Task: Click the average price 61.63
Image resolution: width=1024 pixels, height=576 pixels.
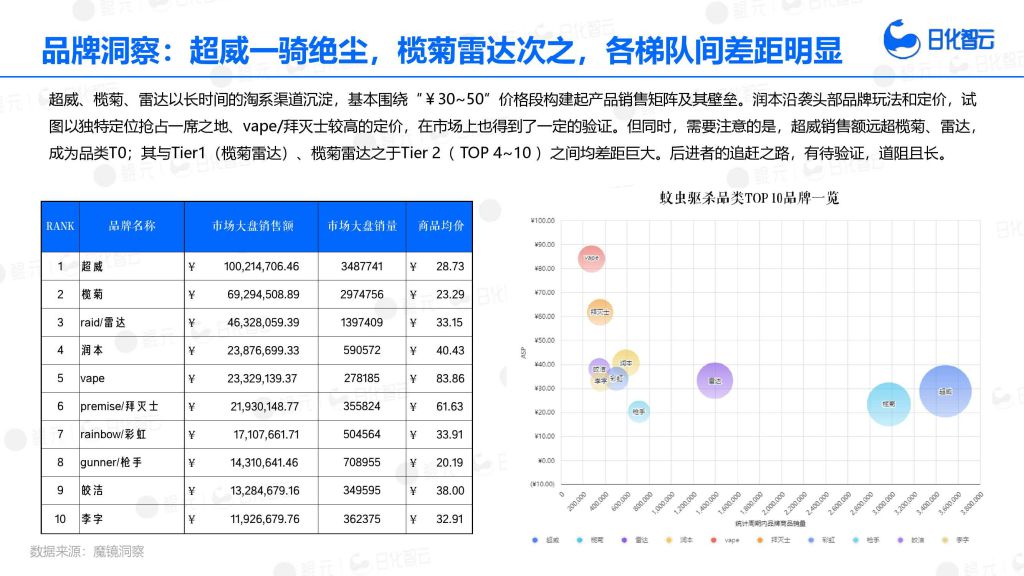Action: 450,406
